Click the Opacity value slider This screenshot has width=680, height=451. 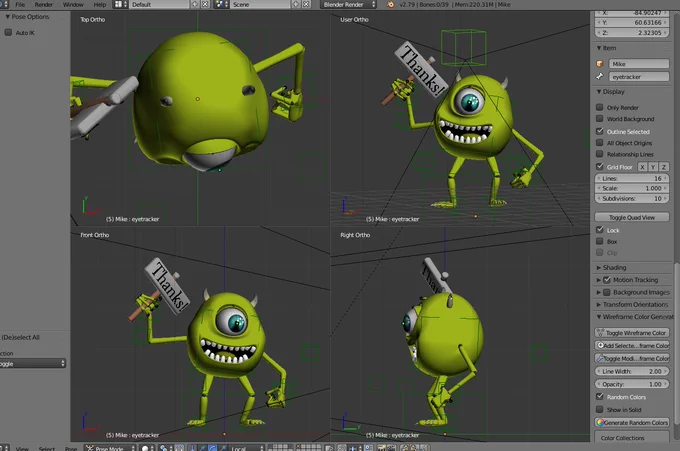[632, 384]
